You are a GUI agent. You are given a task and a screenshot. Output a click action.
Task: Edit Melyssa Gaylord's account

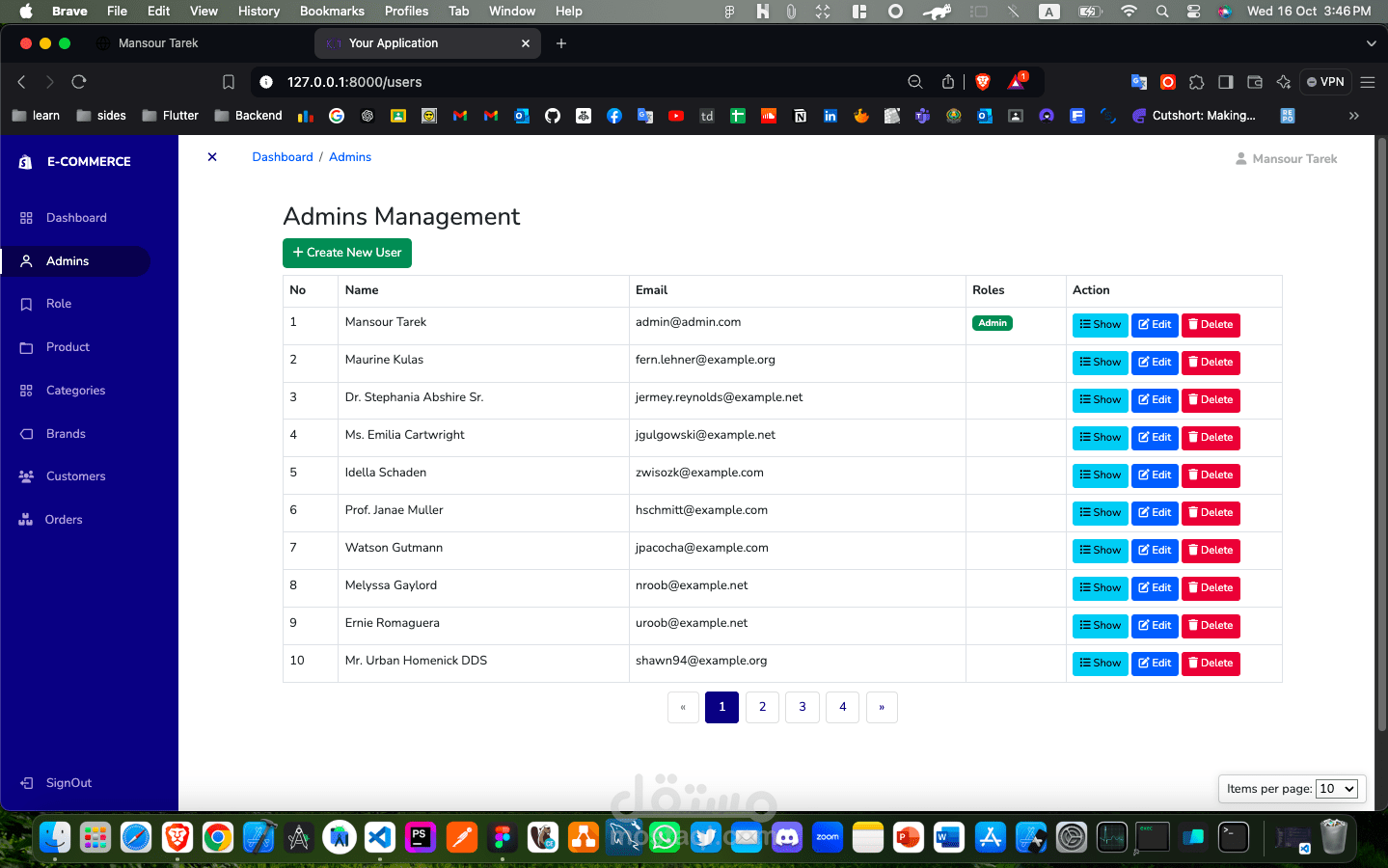[1155, 588]
